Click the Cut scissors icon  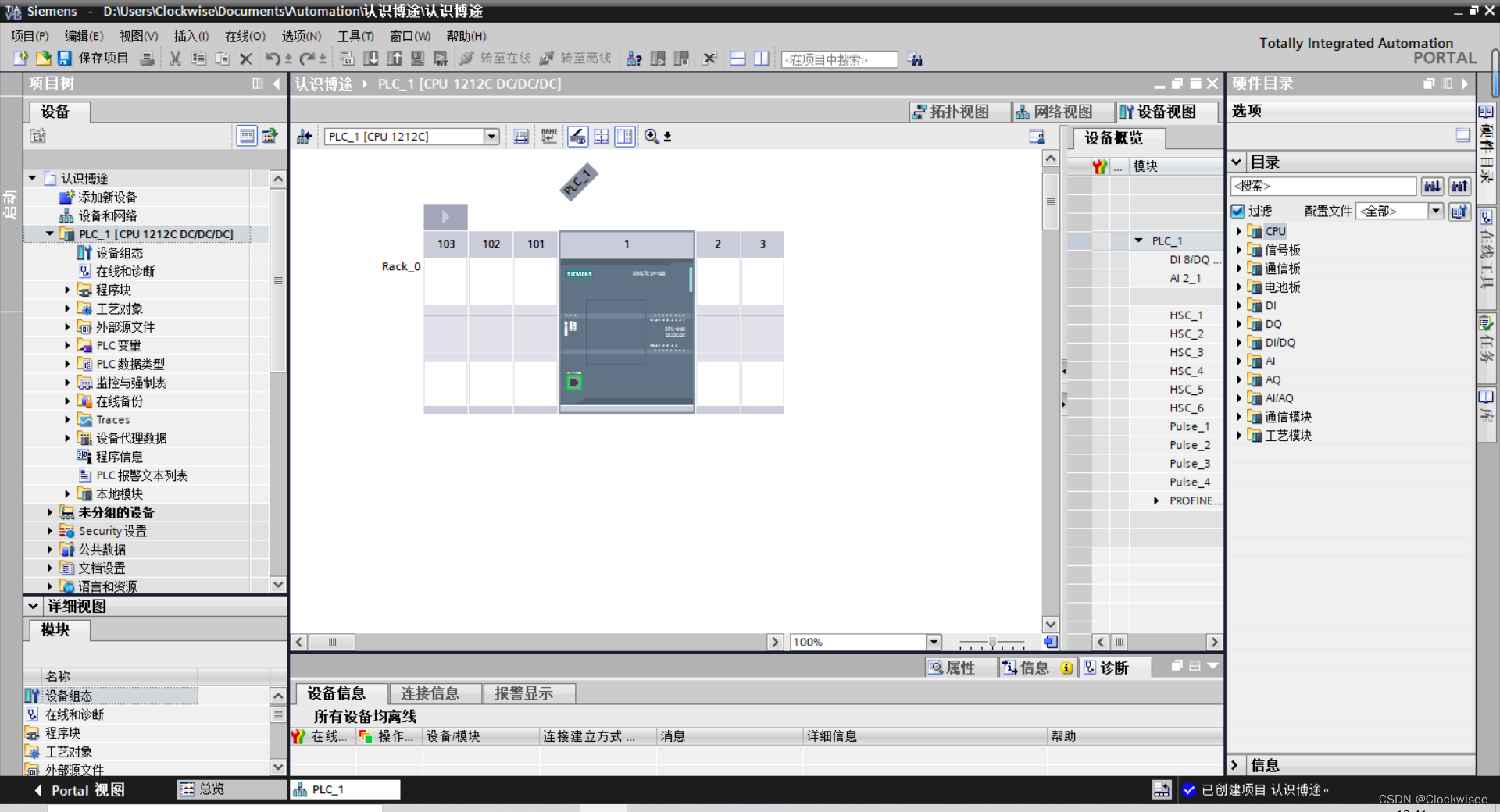pos(175,59)
